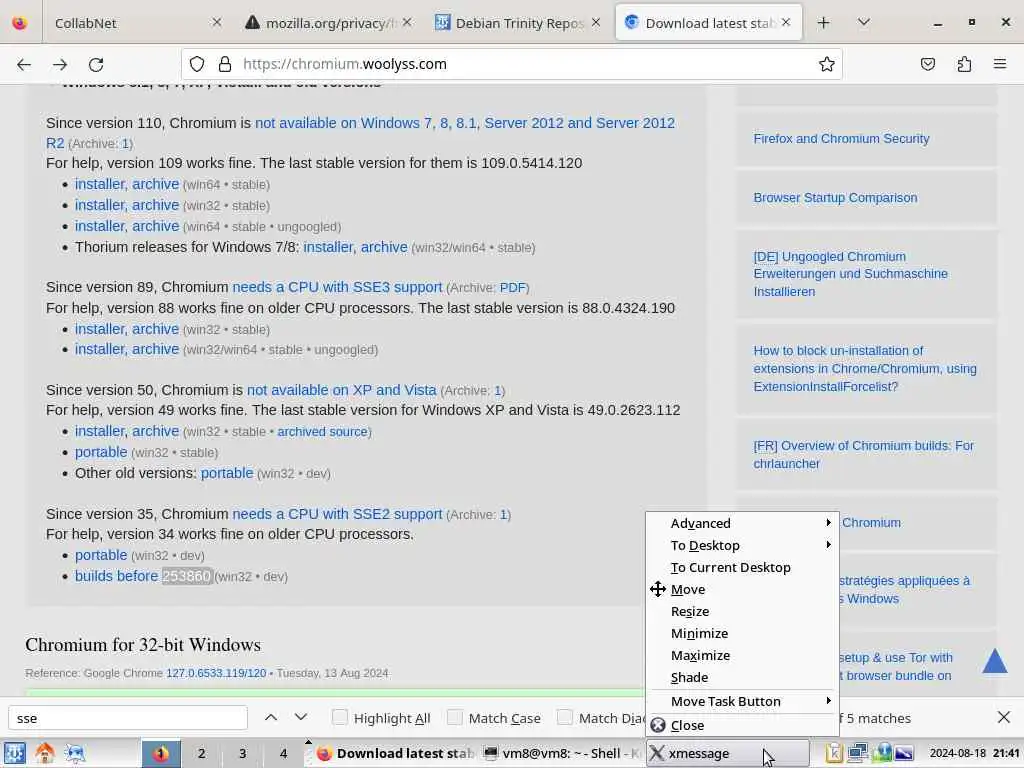The width and height of the screenshot is (1024, 768).
Task: Bookmark this page with the star
Action: click(827, 64)
